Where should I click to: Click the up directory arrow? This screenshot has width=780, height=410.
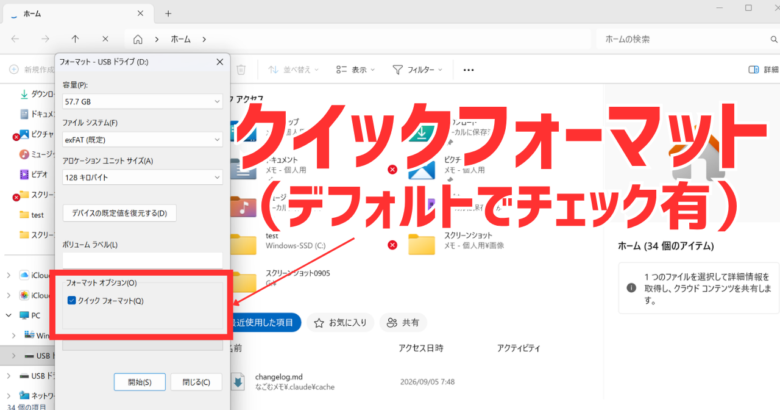pyautogui.click(x=75, y=39)
